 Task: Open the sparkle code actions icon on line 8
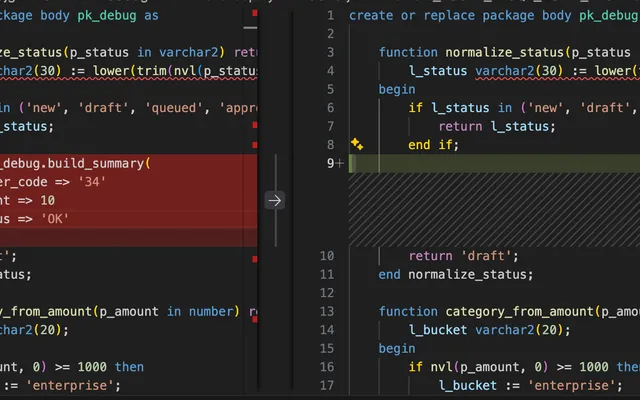[357, 144]
